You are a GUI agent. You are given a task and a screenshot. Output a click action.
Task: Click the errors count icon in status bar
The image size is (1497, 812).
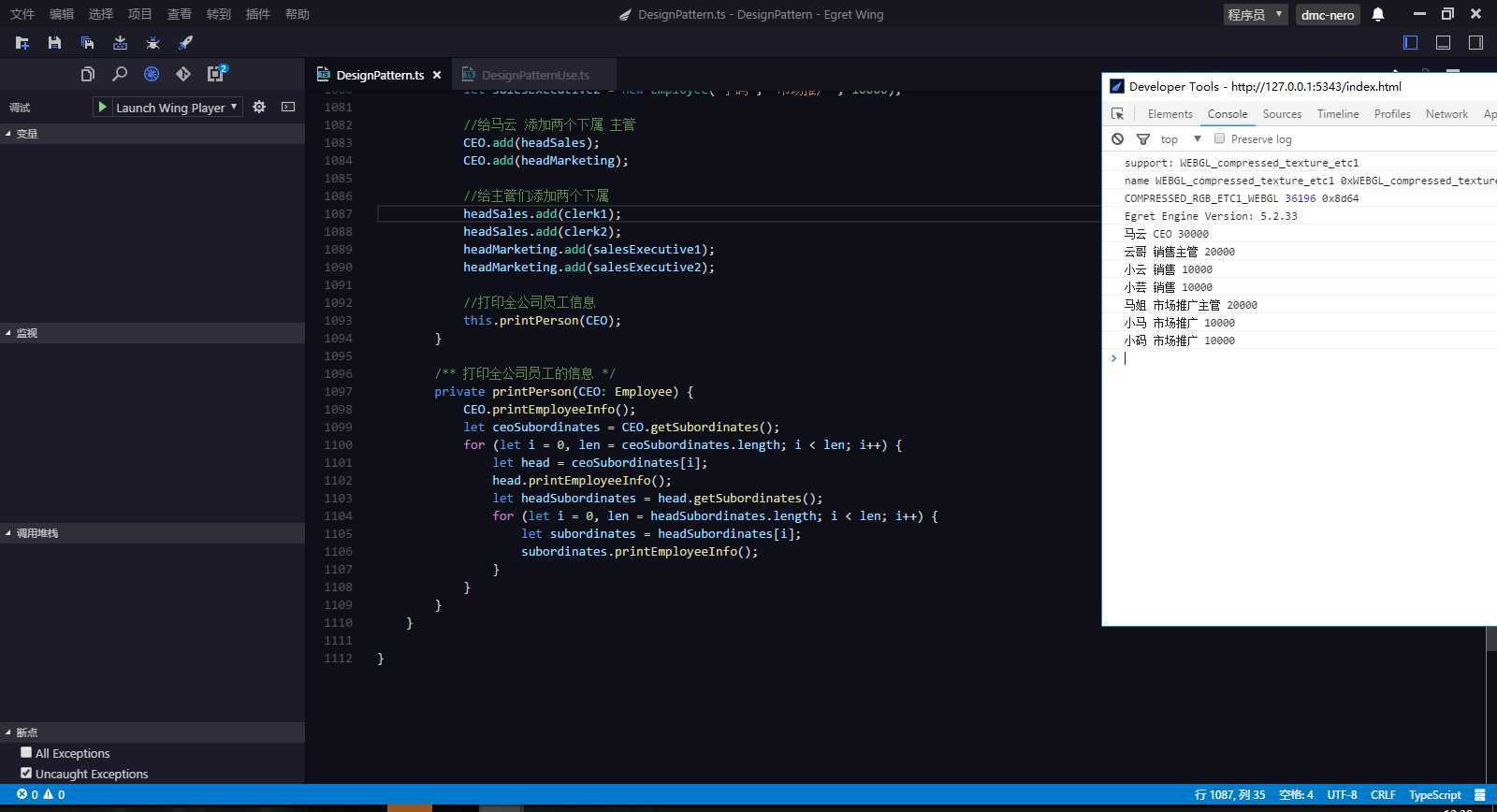pos(27,794)
